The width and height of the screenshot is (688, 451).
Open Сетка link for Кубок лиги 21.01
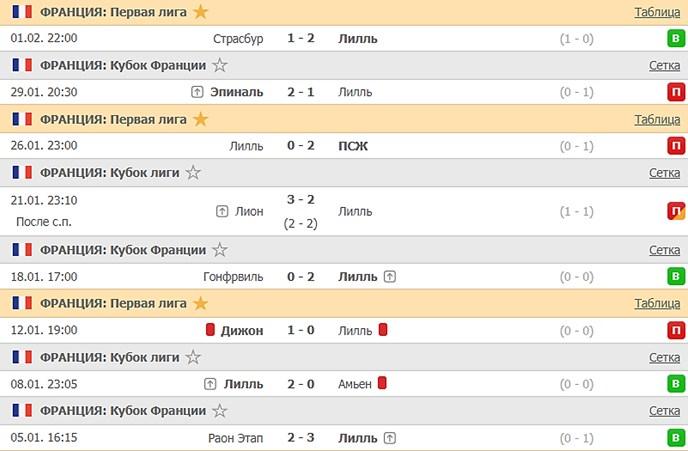(x=664, y=173)
